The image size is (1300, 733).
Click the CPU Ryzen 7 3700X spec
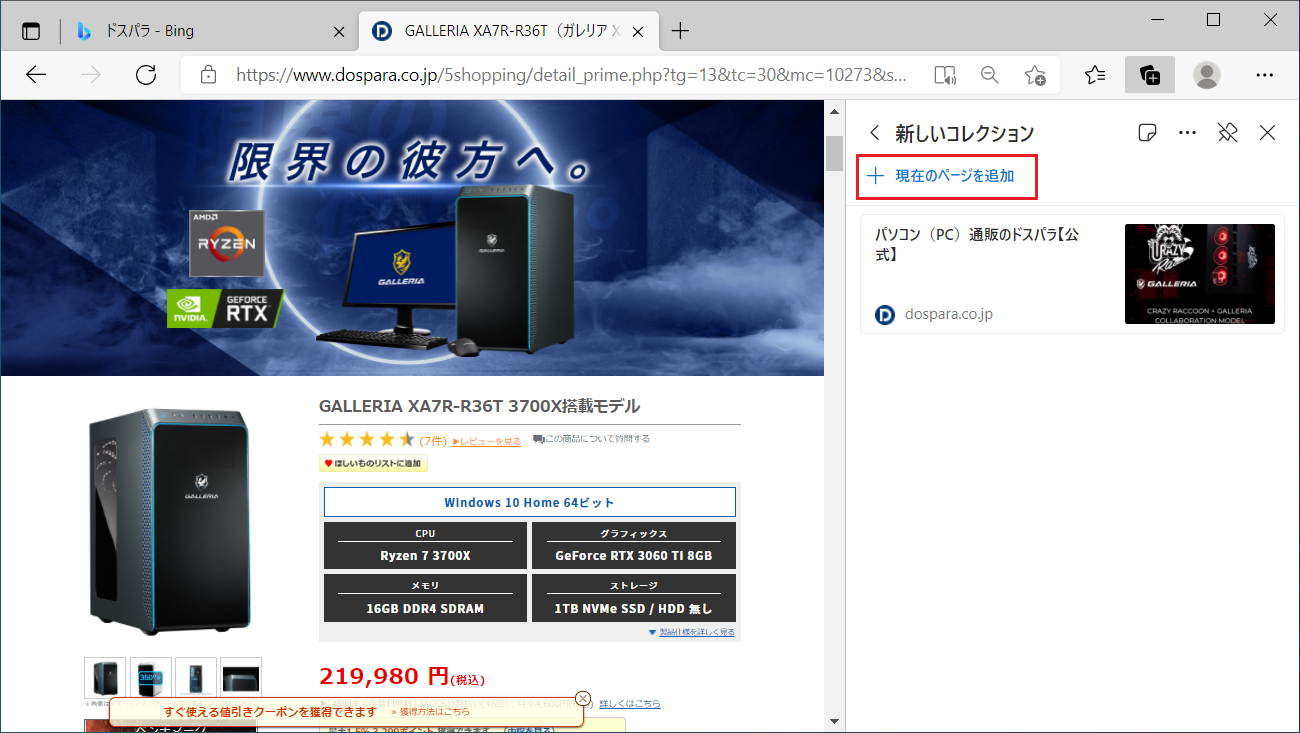[x=425, y=546]
